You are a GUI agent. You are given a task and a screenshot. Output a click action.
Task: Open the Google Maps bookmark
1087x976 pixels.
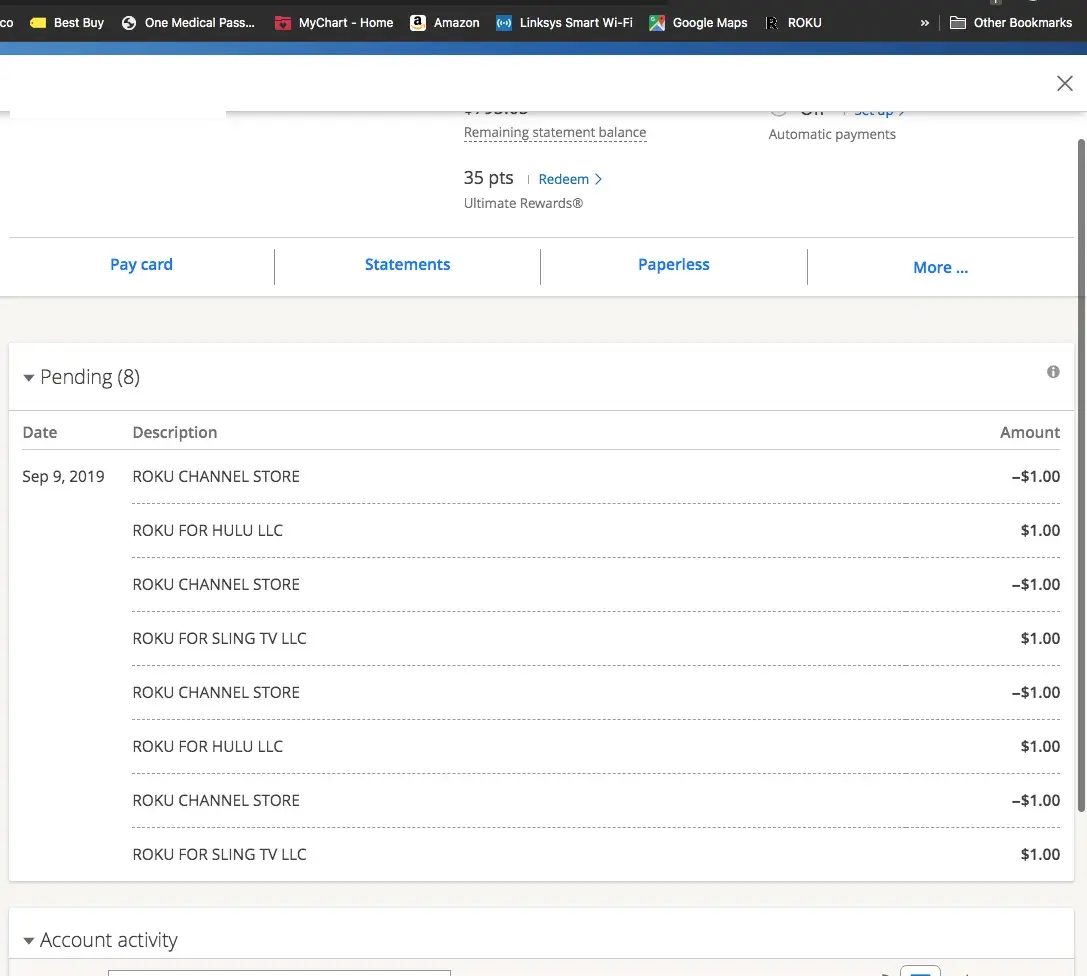click(x=698, y=22)
